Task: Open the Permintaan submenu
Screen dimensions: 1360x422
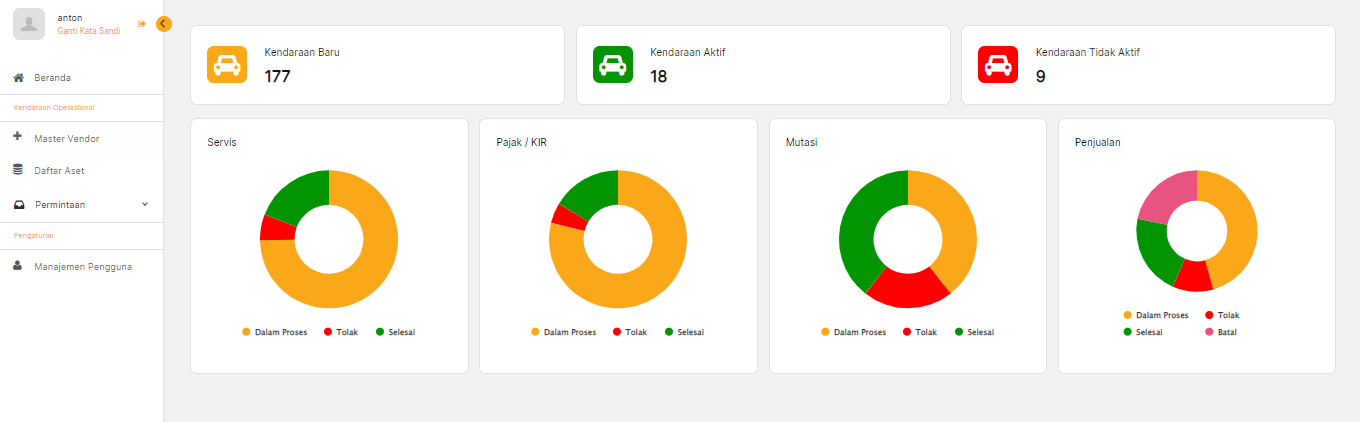Action: pyautogui.click(x=60, y=204)
